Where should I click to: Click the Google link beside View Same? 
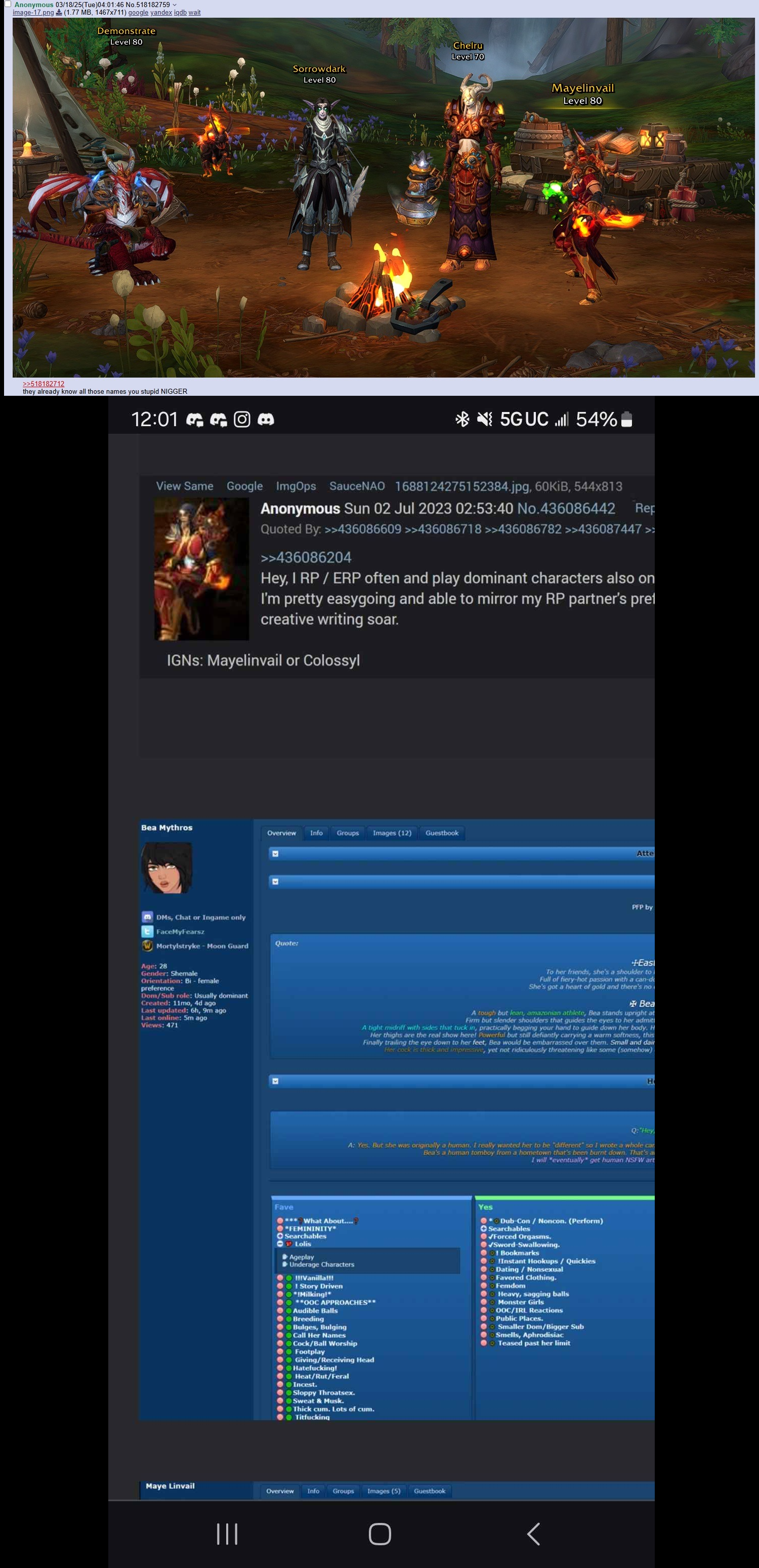click(245, 486)
